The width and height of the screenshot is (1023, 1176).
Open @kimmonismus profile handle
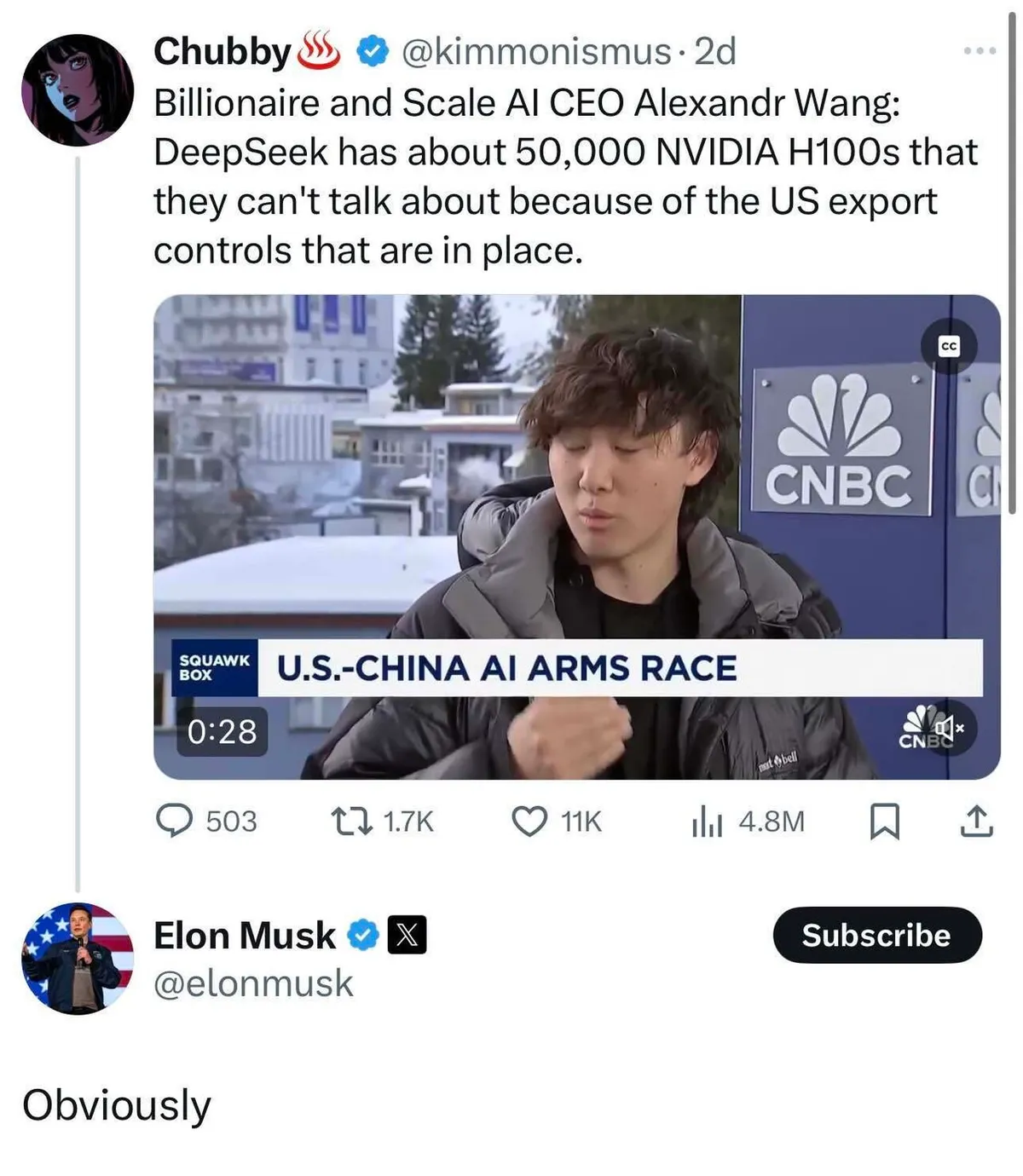tap(535, 51)
